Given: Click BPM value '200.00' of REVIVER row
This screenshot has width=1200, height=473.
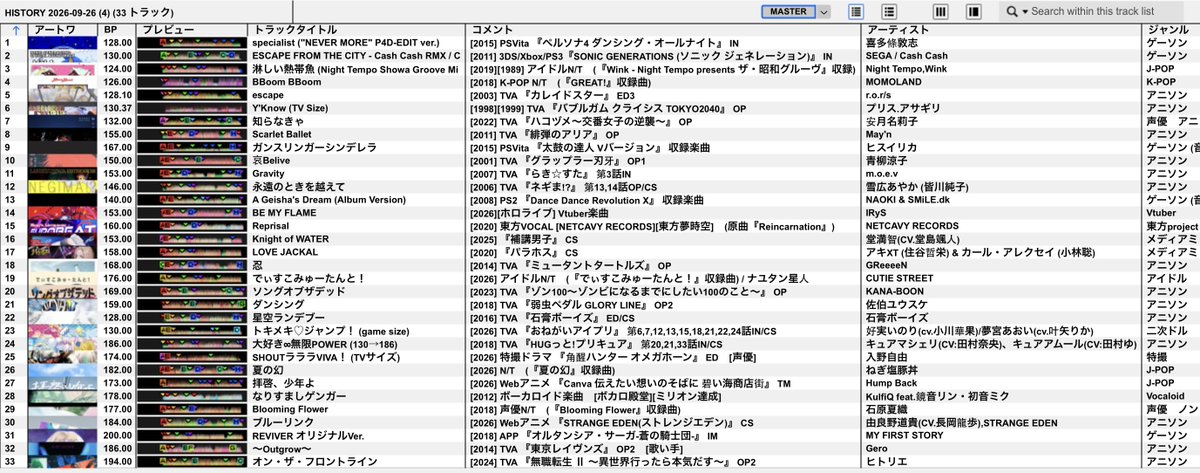Looking at the screenshot, I should (x=118, y=434).
